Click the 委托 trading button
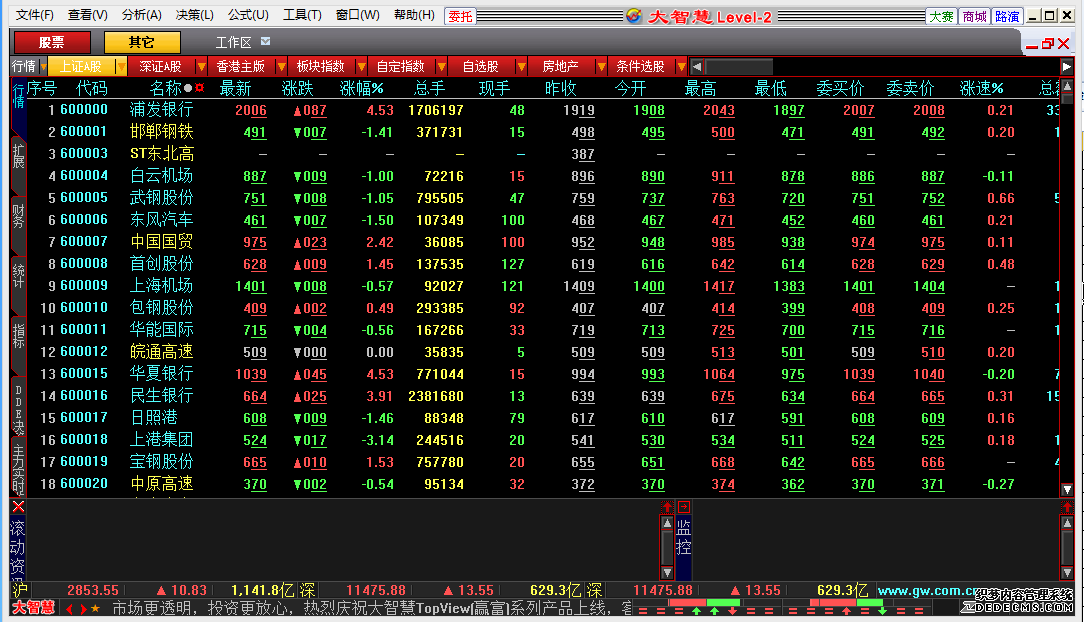 click(x=460, y=16)
